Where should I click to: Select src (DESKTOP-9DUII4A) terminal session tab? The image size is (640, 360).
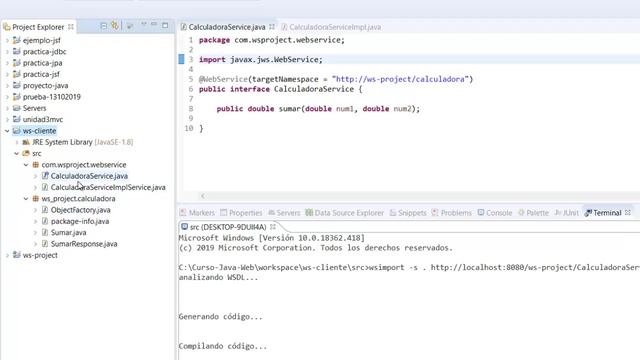(x=224, y=227)
